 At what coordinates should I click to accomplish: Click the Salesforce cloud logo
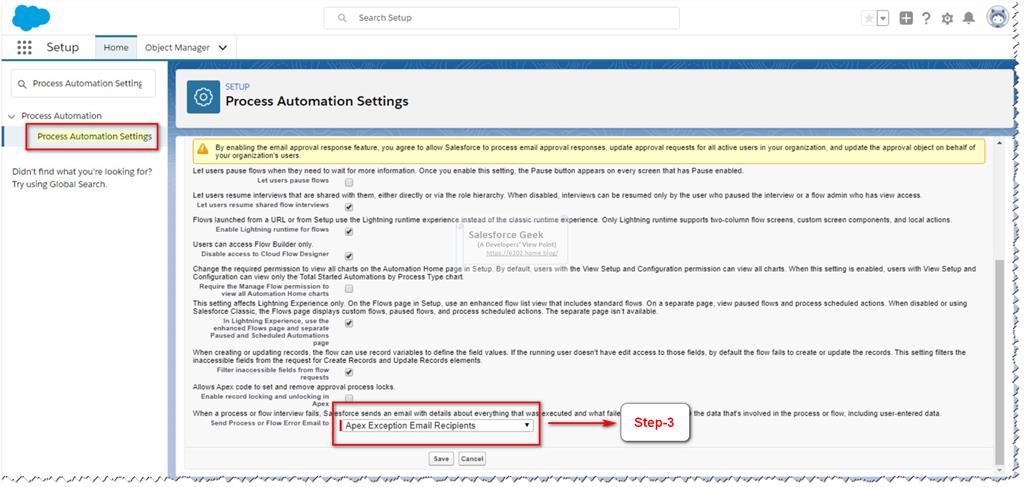point(31,17)
